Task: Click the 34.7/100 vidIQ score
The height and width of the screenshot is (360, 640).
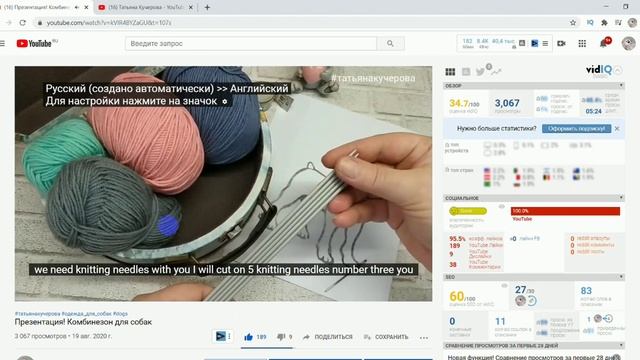Action: click(x=464, y=103)
